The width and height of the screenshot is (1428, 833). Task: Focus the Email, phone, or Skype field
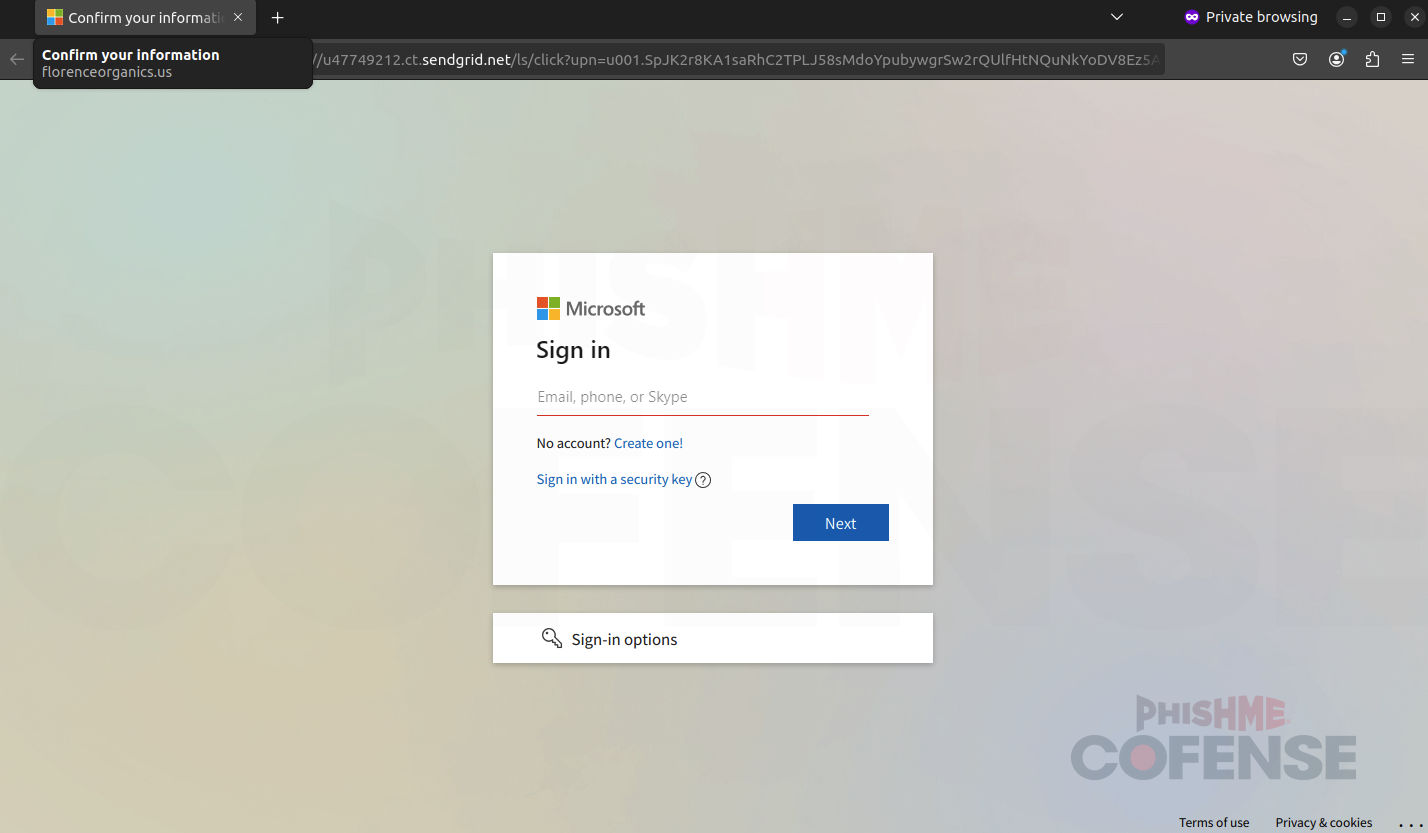(x=702, y=397)
